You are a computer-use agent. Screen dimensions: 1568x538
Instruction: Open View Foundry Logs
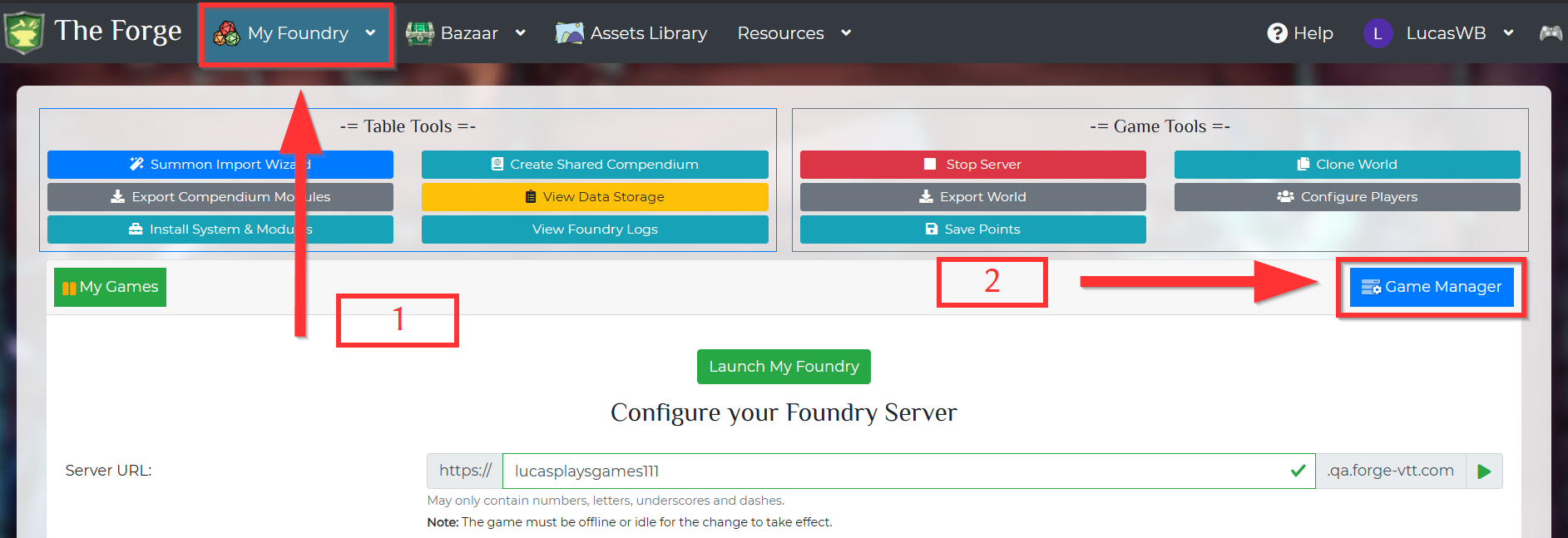(595, 230)
